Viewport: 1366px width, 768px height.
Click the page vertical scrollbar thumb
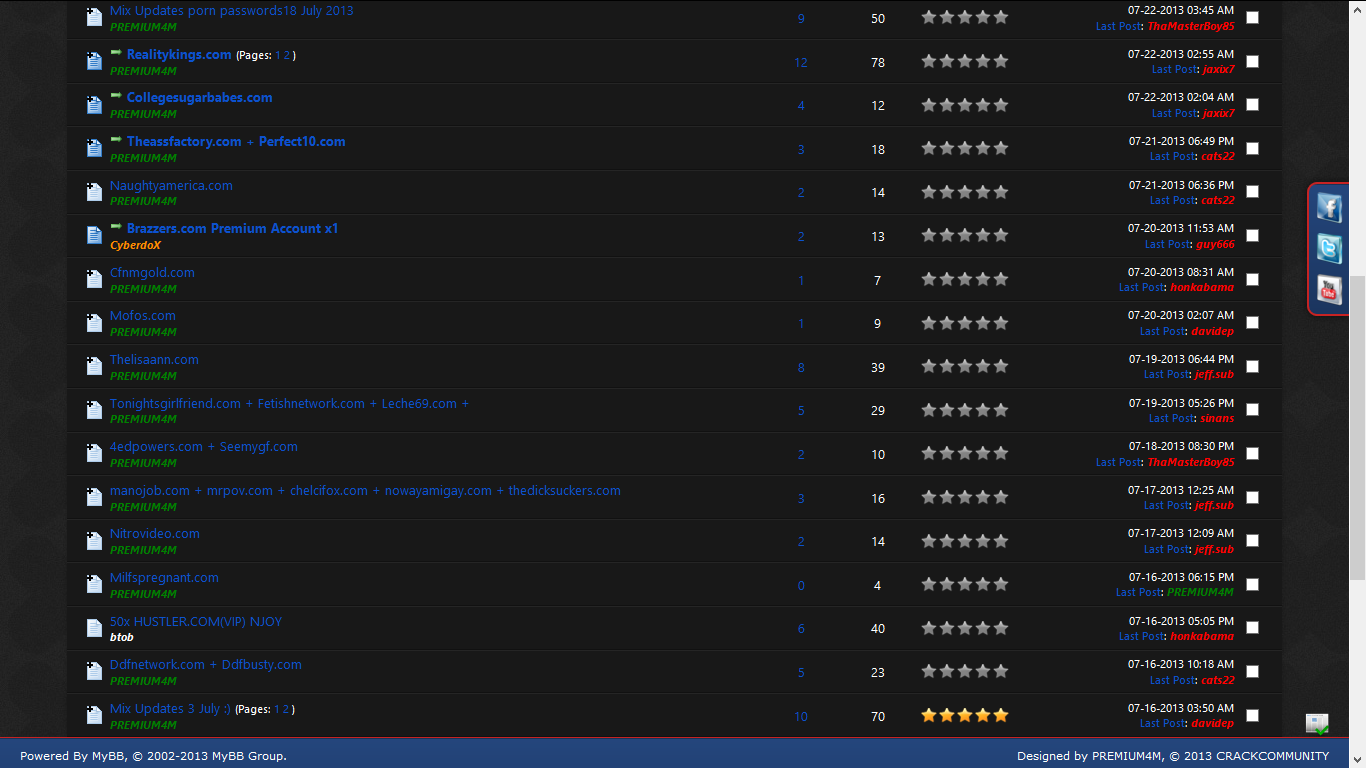[1357, 430]
